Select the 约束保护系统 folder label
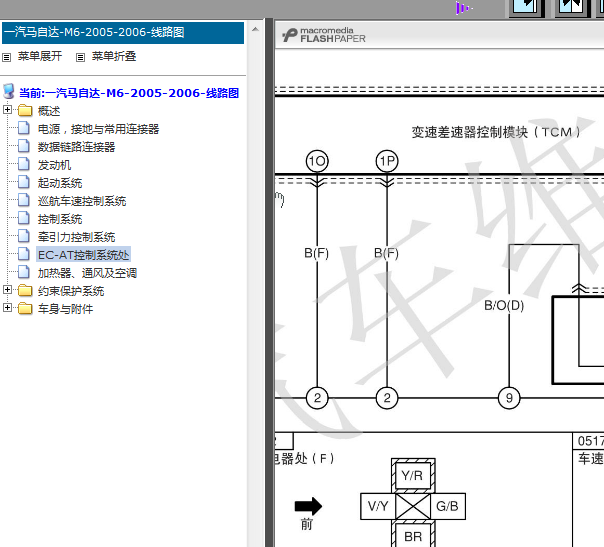The width and height of the screenshot is (604, 547). [x=71, y=291]
